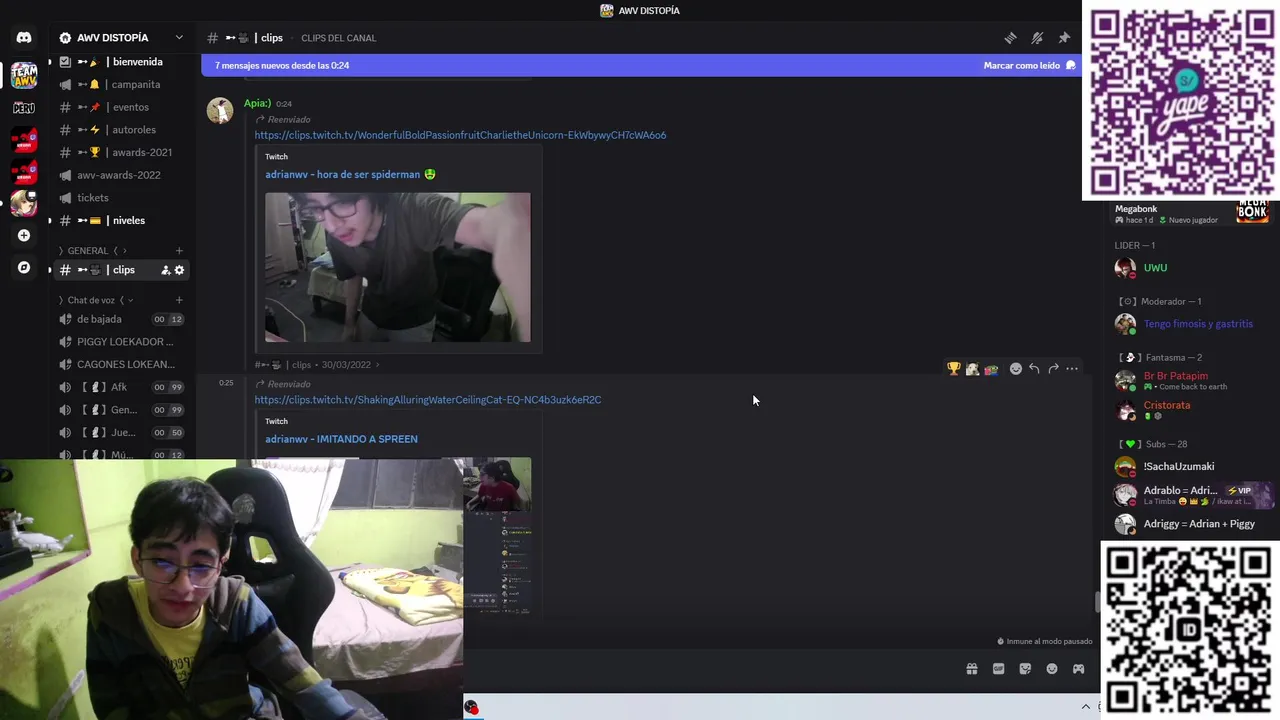Open 'adrianwv - IMITANDO A SPREEN' title
Screen dimensions: 1280x720
click(341, 439)
